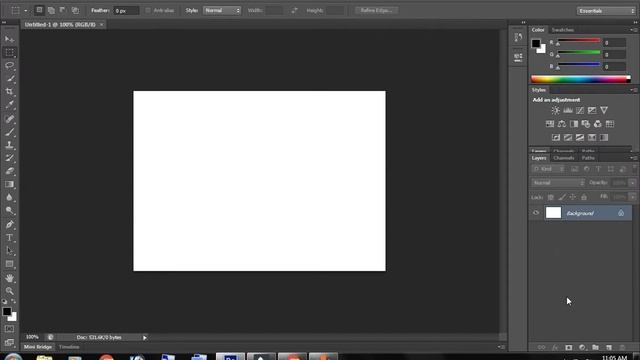Select the Rectangle shape tool

[9, 264]
